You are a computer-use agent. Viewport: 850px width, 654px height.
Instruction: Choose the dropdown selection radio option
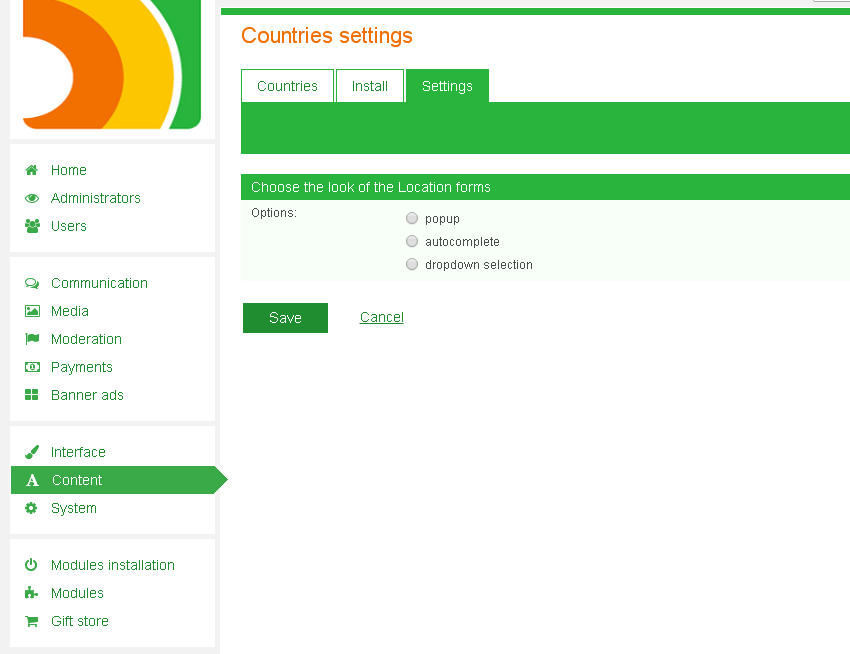[412, 264]
